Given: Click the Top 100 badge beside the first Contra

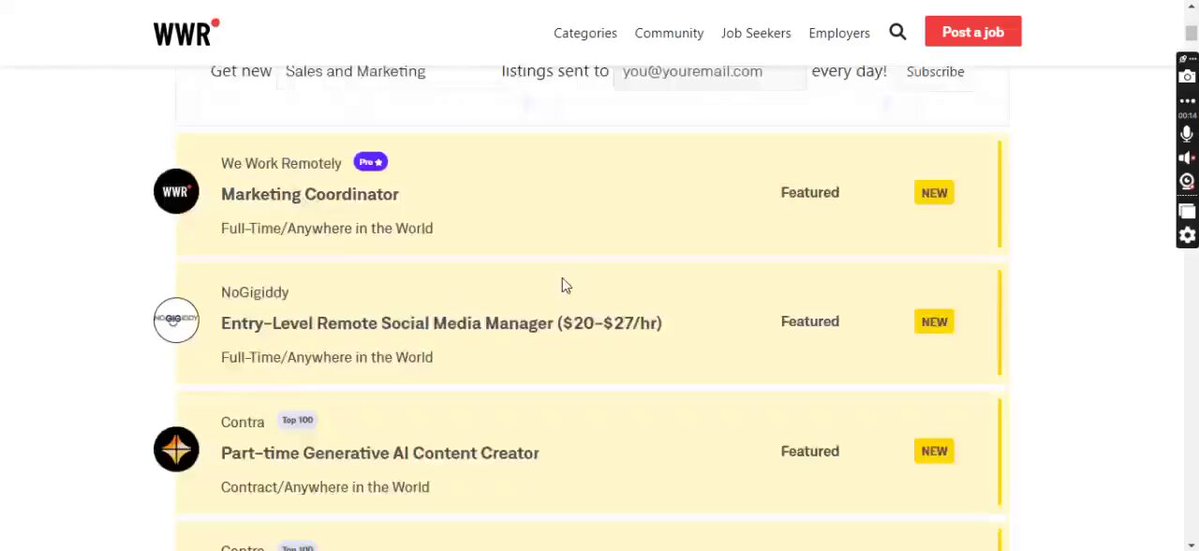Looking at the screenshot, I should (x=297, y=420).
